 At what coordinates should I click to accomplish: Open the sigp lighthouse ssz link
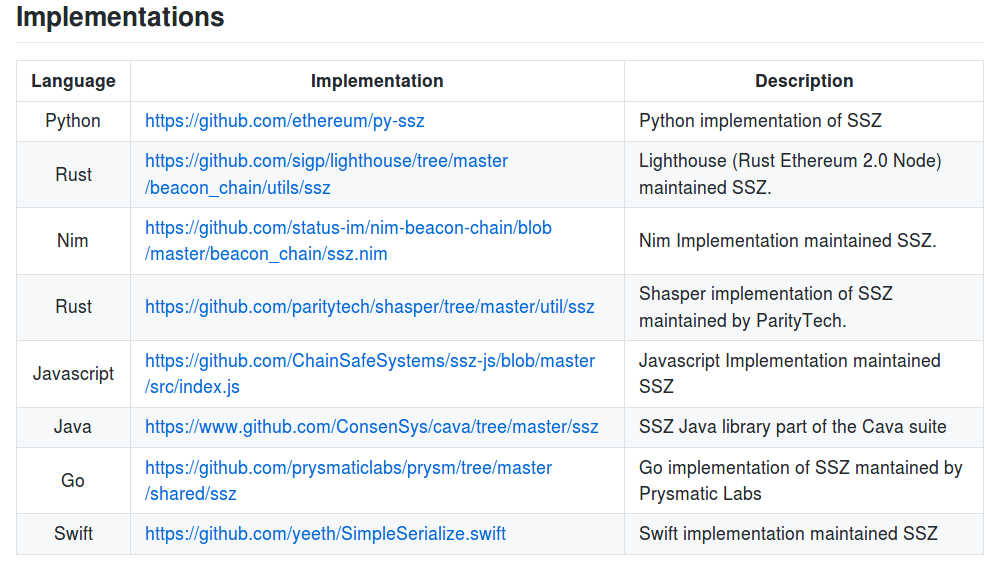pyautogui.click(x=326, y=161)
